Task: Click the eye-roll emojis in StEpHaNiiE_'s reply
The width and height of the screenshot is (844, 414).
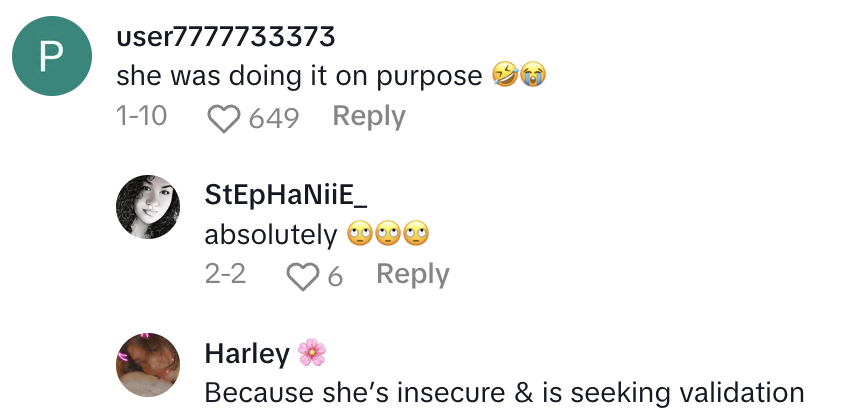Action: coord(387,235)
